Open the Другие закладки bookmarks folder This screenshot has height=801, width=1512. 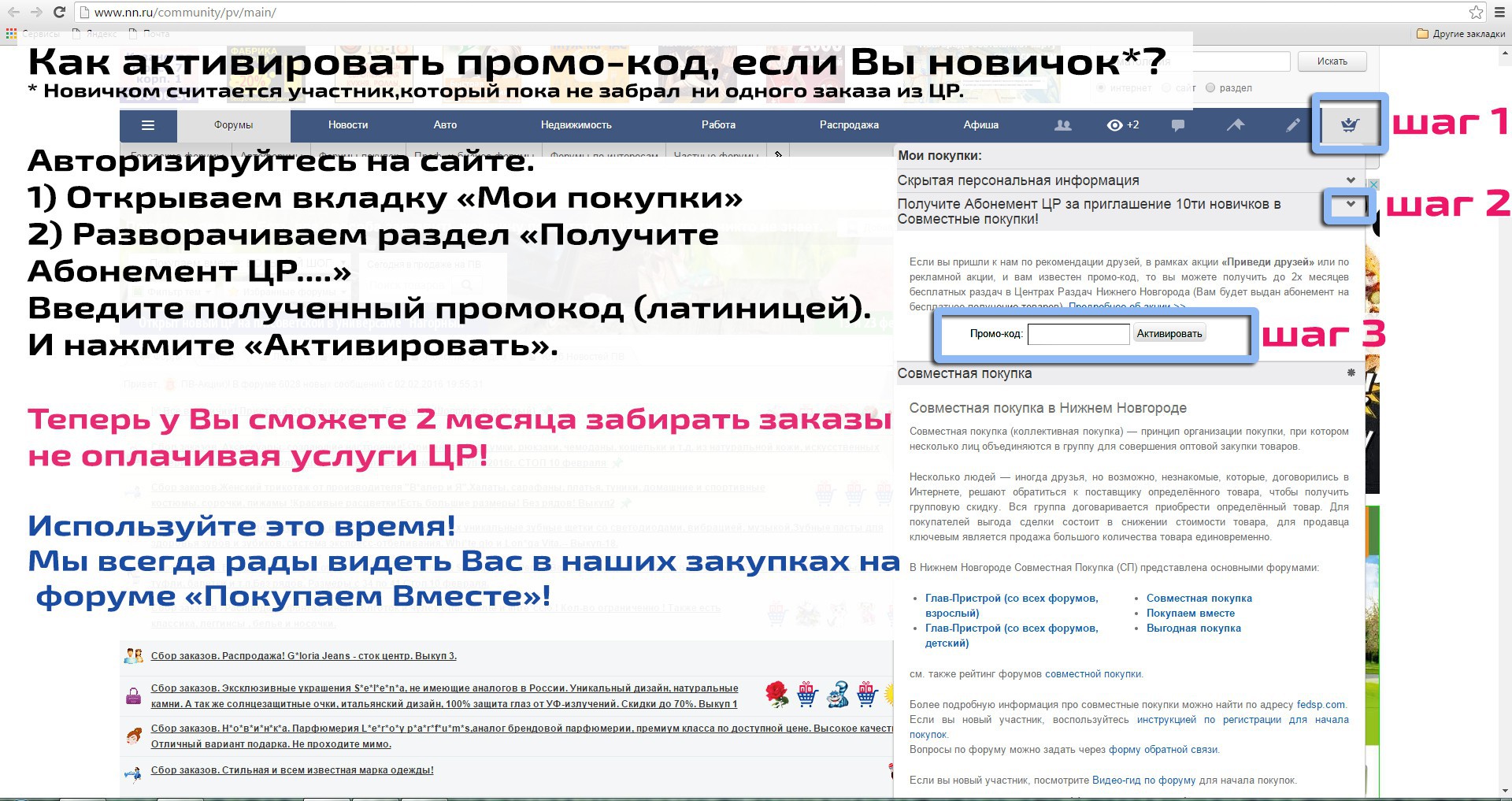[x=1461, y=34]
